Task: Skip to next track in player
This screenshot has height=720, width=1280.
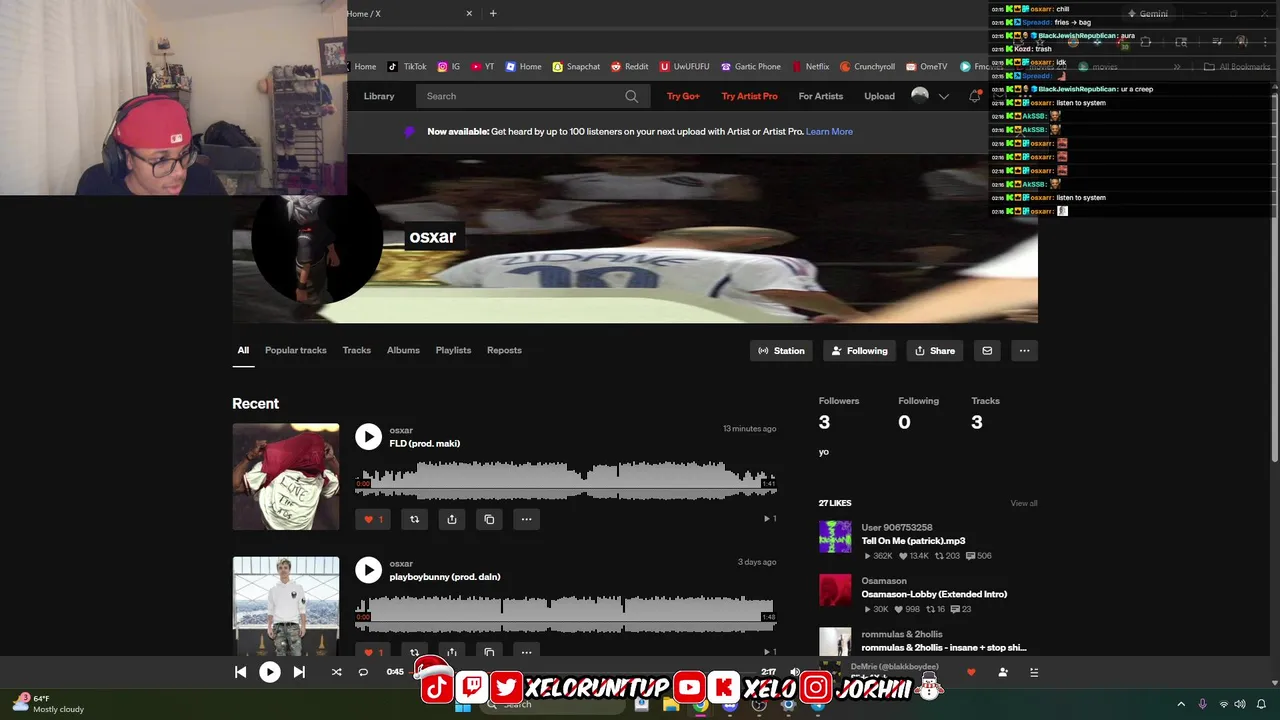Action: 299,672
